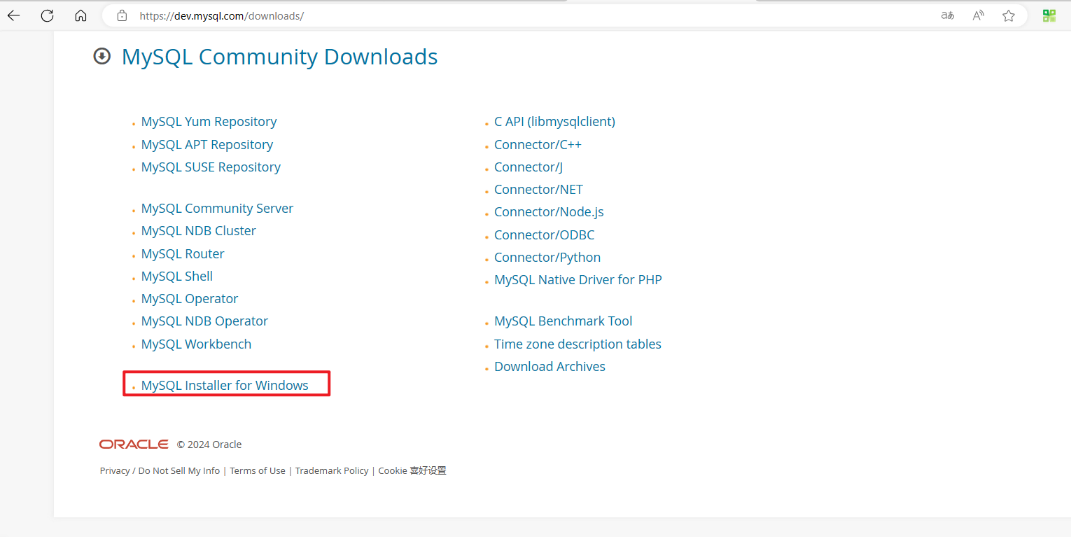The image size is (1071, 537).
Task: Open MySQL NDB Cluster
Action: [x=199, y=231]
